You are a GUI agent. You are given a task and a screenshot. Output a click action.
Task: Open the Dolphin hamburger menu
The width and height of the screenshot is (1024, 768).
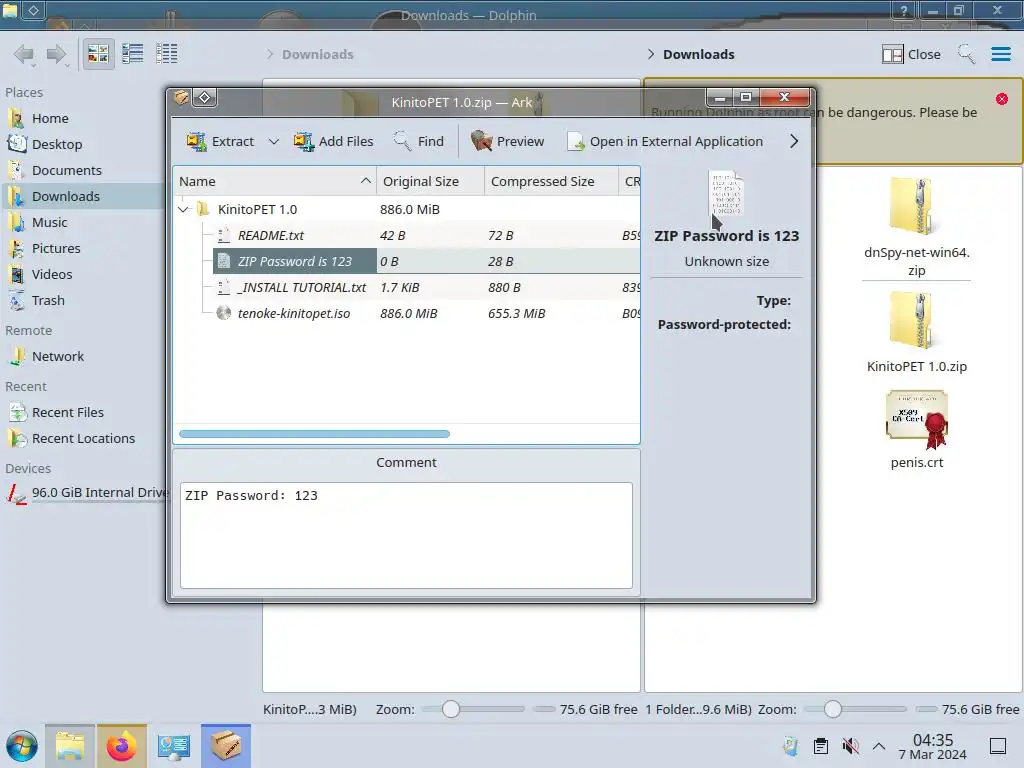point(1000,54)
